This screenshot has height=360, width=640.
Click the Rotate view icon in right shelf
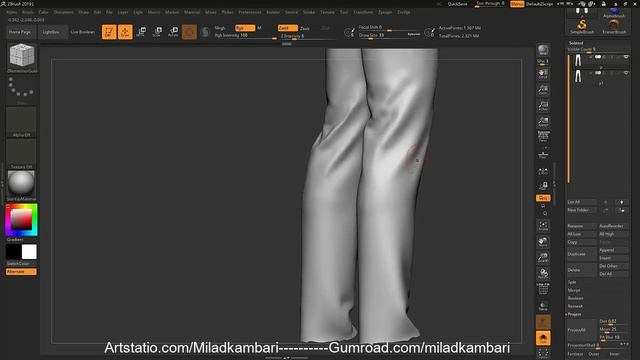coord(543,273)
